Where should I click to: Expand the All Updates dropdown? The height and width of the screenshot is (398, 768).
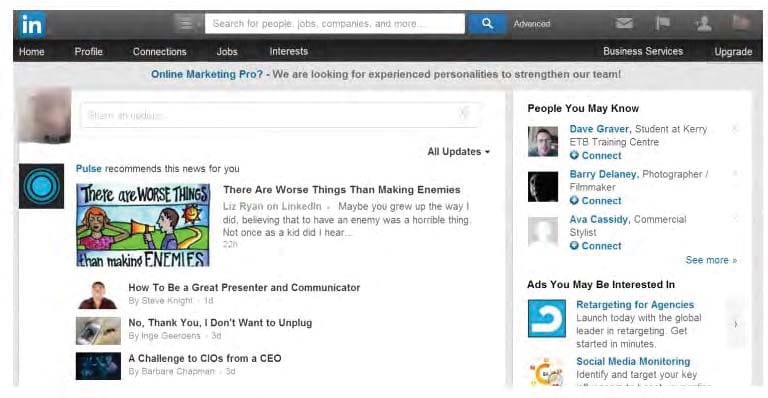(458, 152)
